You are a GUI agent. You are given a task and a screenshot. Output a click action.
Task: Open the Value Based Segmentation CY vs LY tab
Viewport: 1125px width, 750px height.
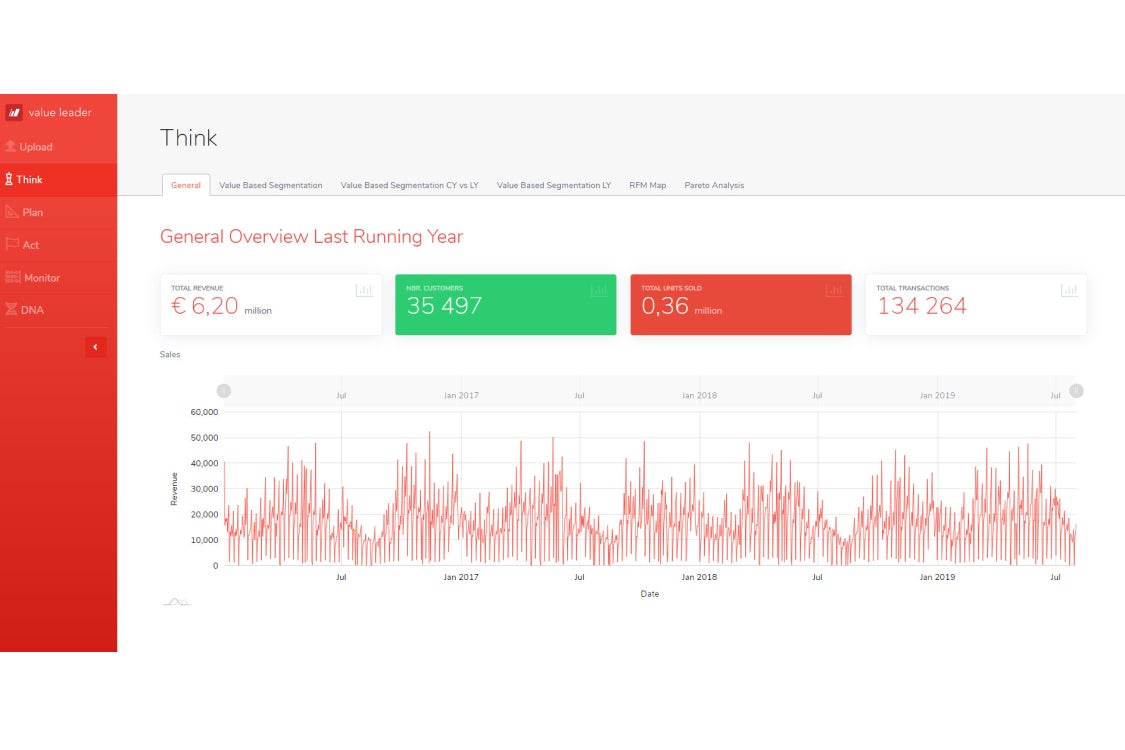[409, 185]
